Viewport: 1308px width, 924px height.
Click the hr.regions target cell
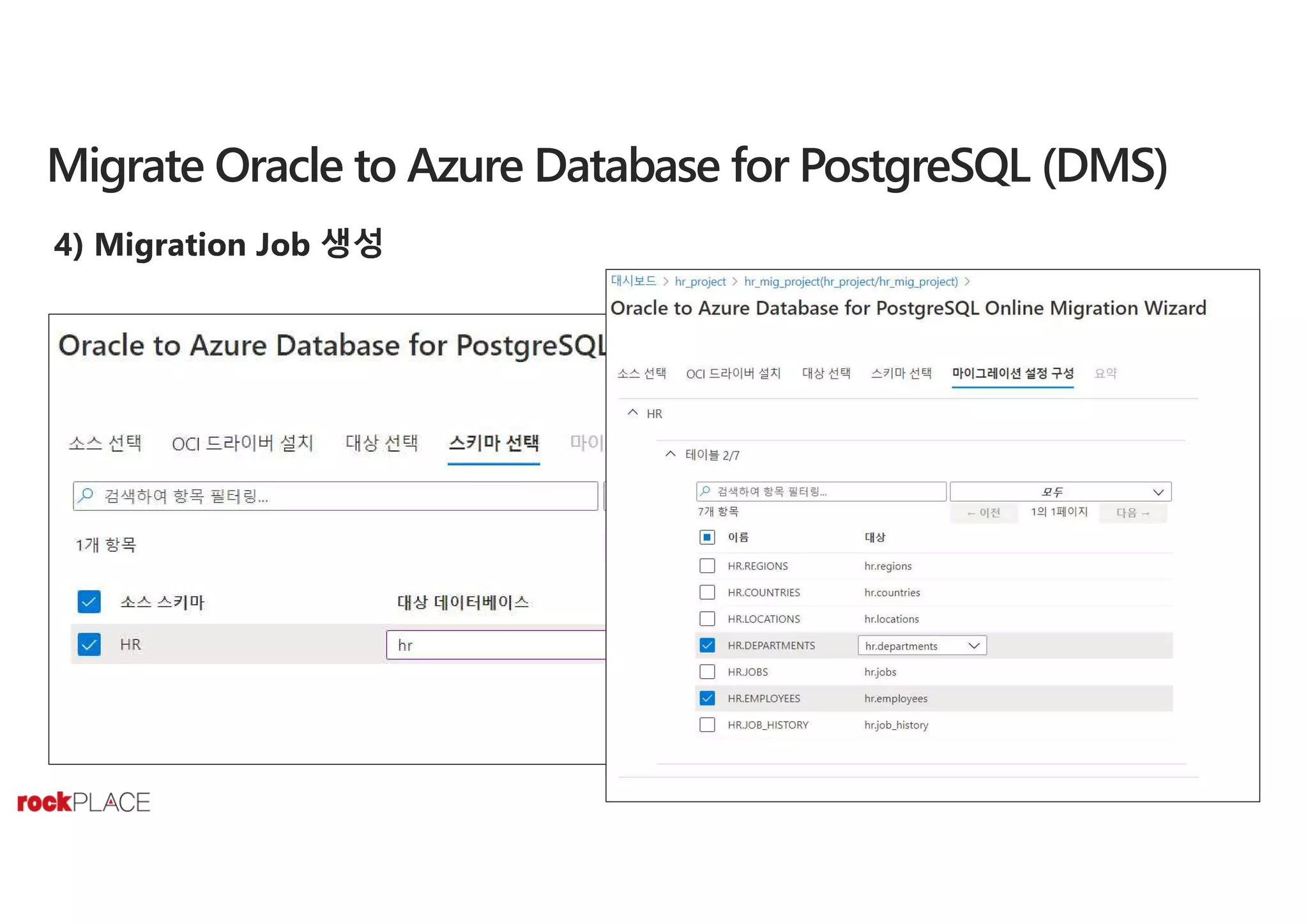coord(888,566)
